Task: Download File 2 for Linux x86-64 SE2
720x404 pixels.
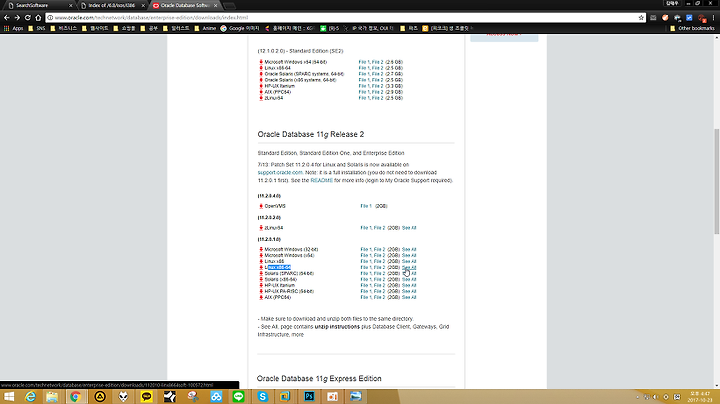Action: pos(377,68)
